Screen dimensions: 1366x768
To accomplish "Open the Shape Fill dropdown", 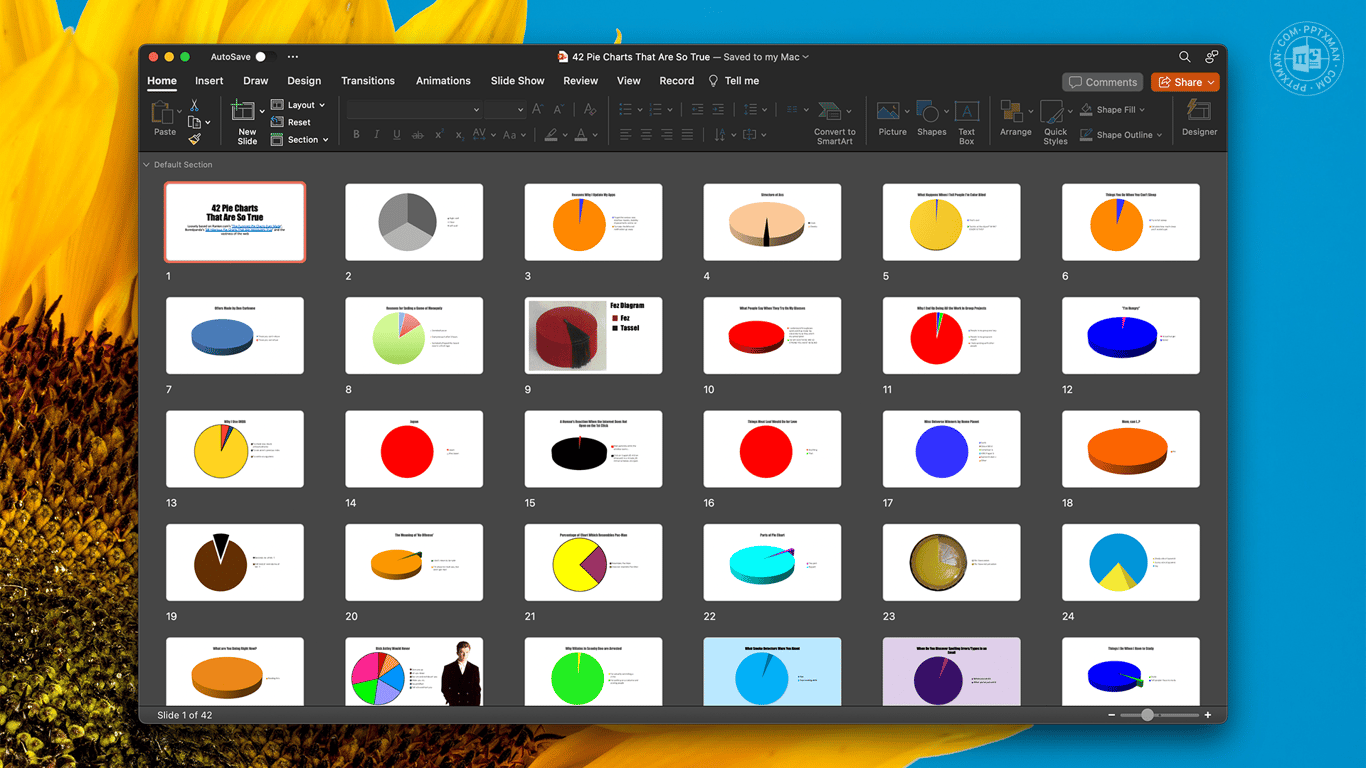I will click(x=1113, y=110).
